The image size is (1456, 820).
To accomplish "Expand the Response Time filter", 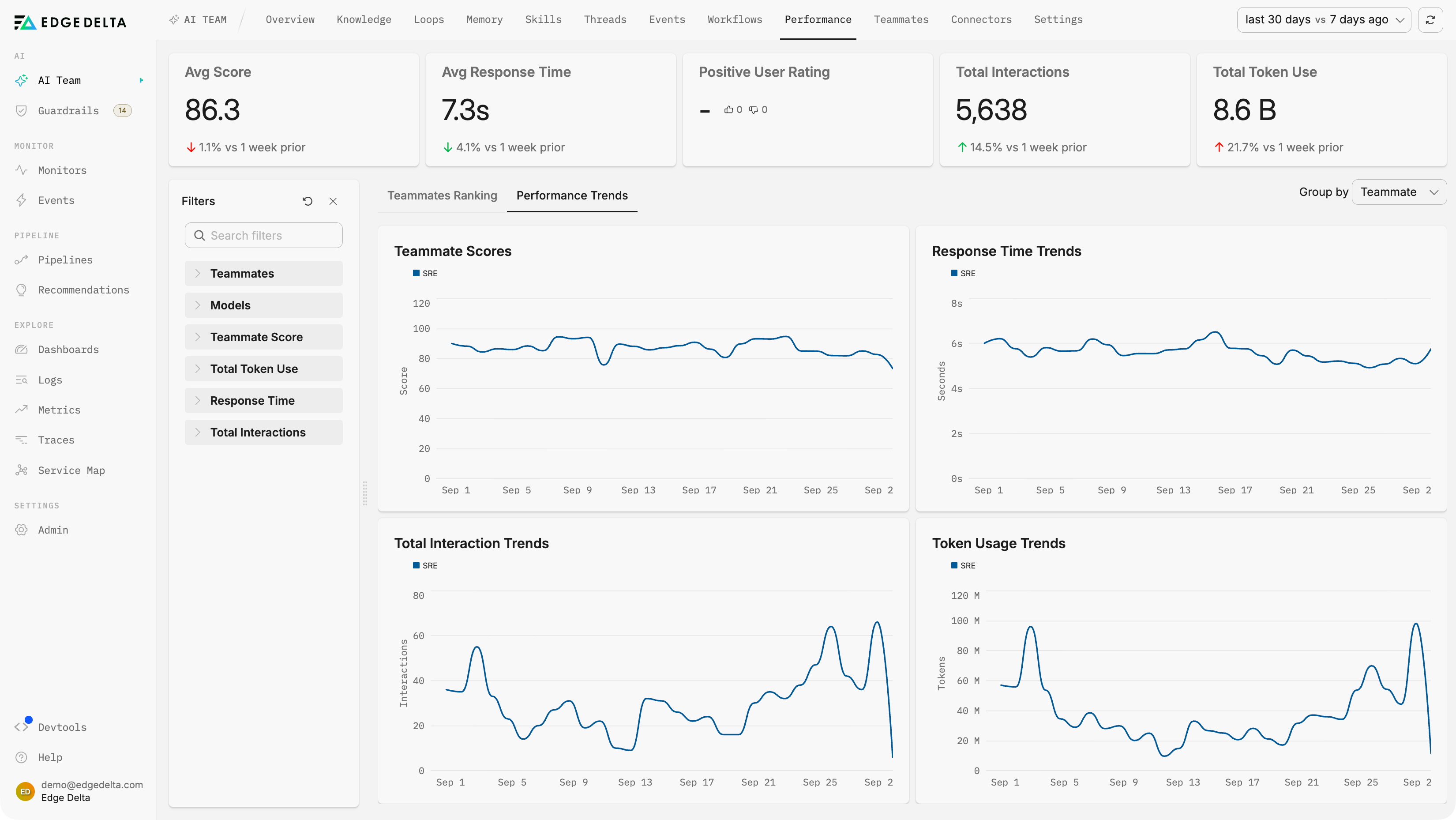I will [263, 400].
